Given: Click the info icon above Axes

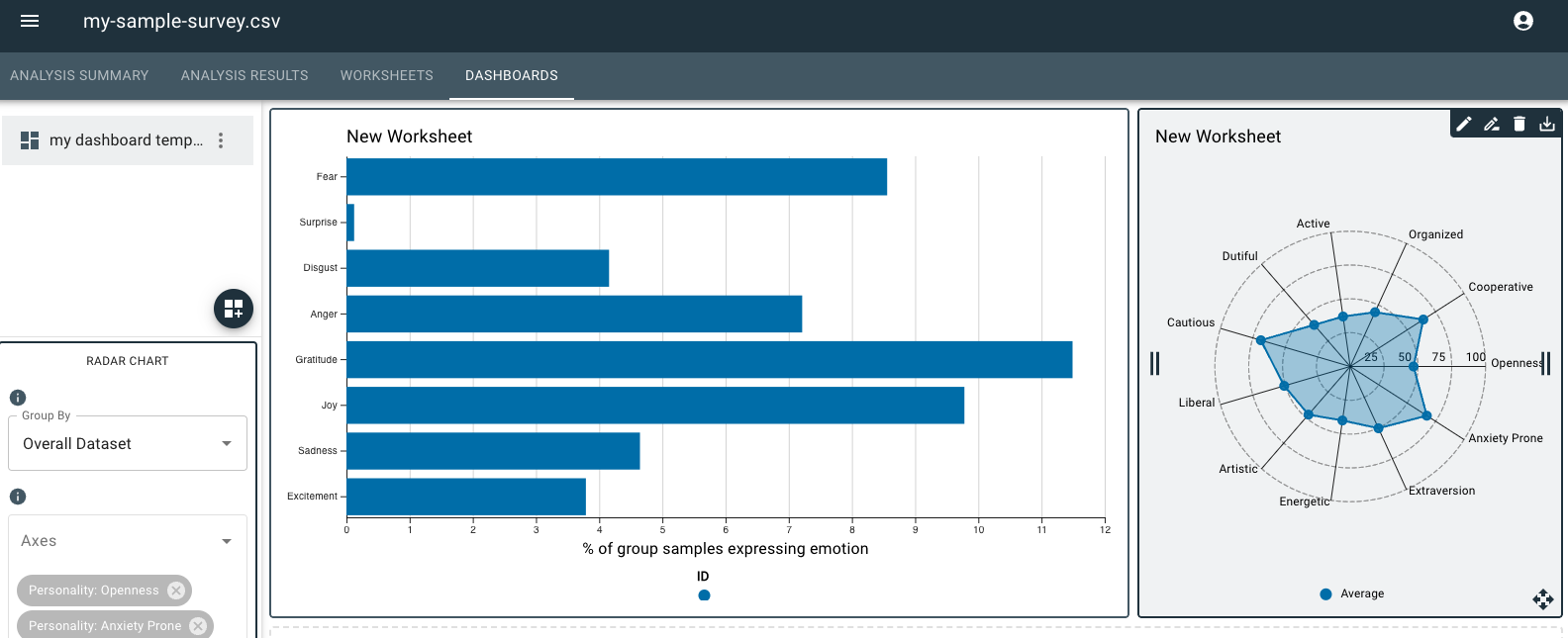Looking at the screenshot, I should click(18, 497).
